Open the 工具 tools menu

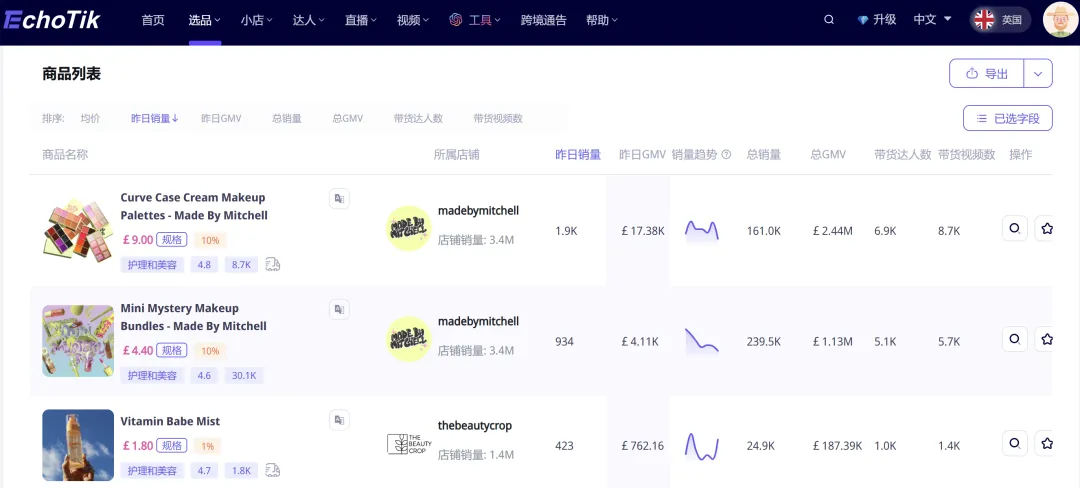point(475,20)
